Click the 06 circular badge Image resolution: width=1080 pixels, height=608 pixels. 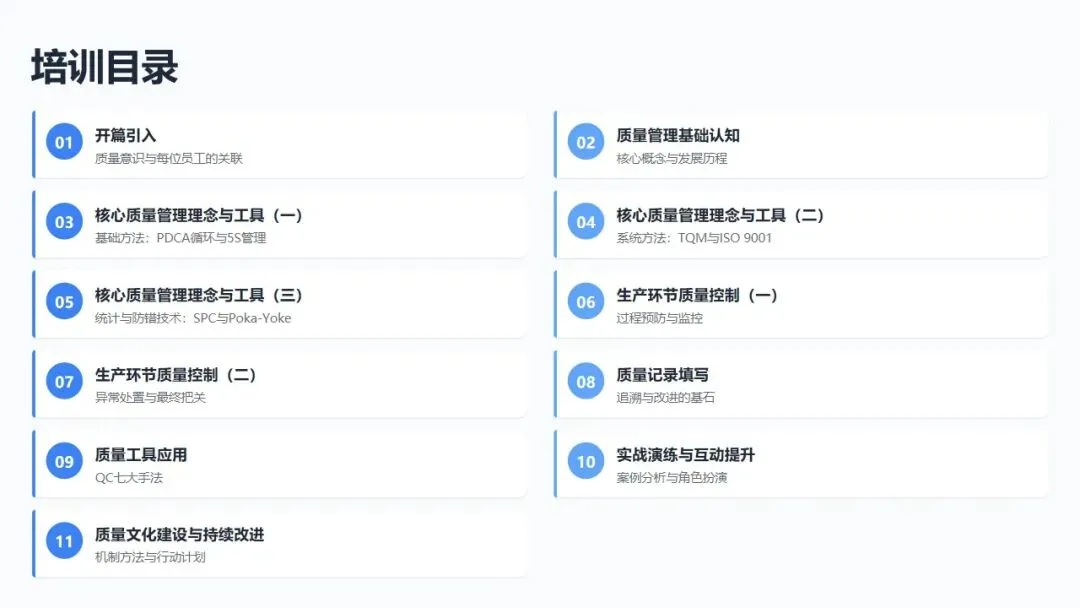click(x=585, y=302)
